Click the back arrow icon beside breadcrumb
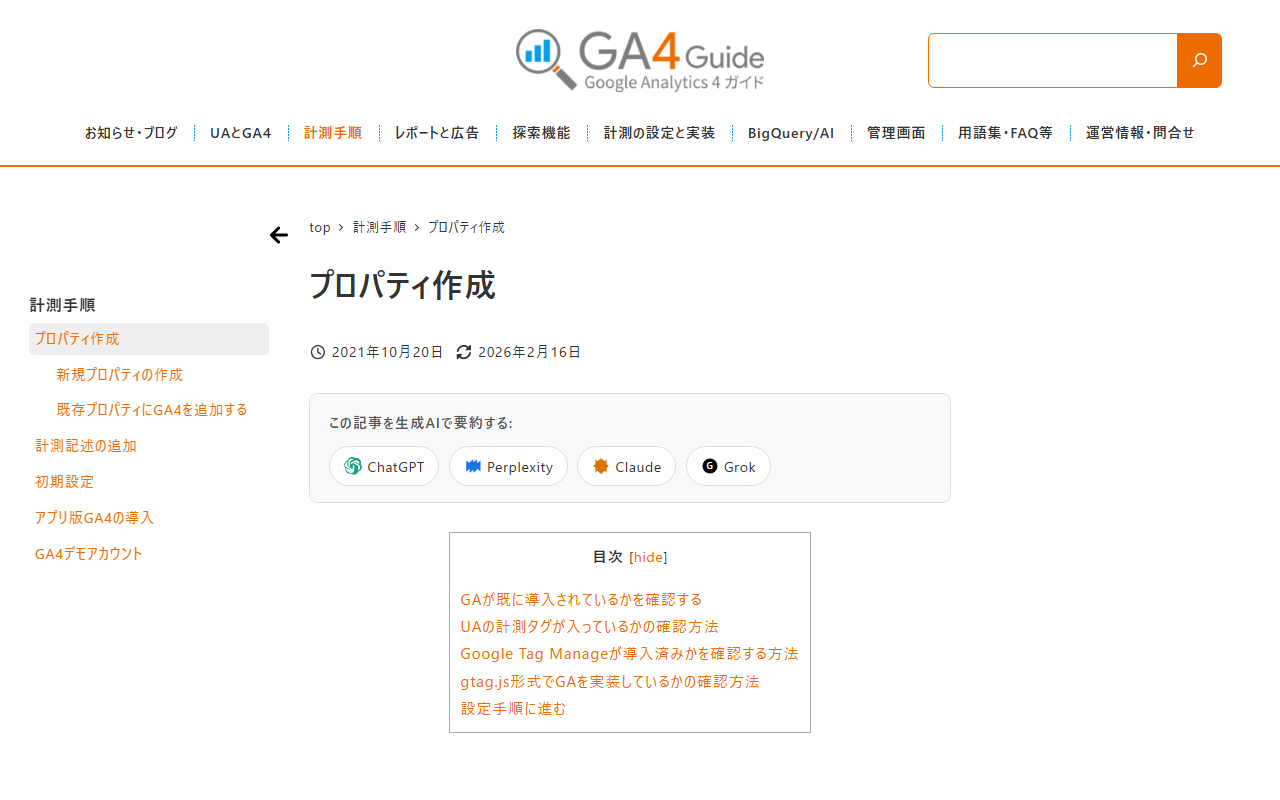Screen dimensions: 1280x800 point(279,235)
